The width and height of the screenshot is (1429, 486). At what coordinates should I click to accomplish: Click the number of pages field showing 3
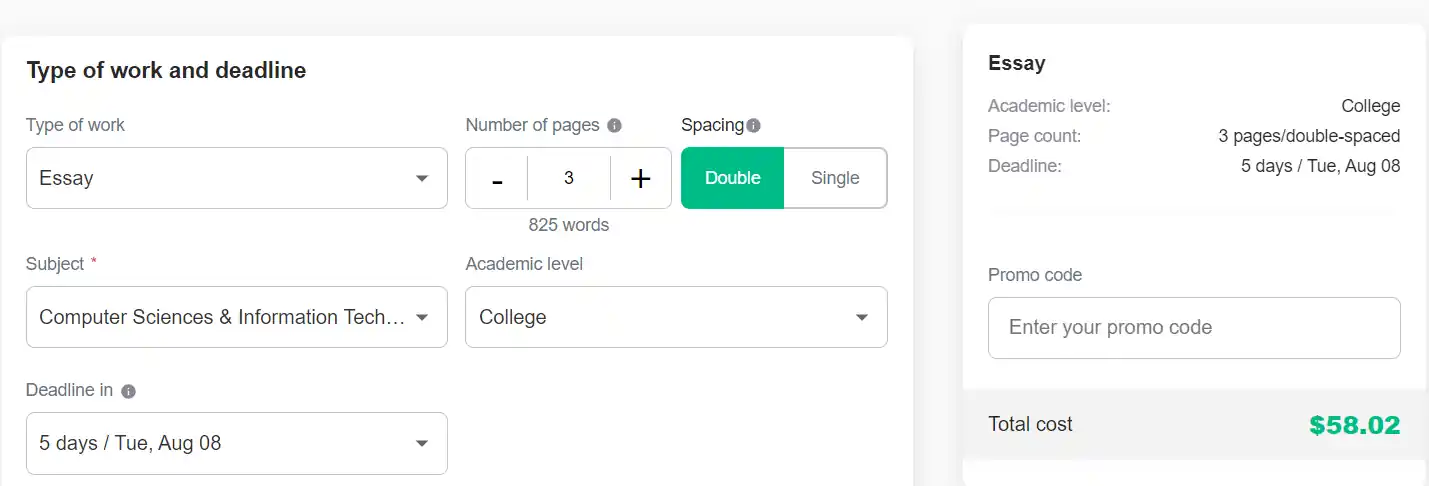pos(568,178)
